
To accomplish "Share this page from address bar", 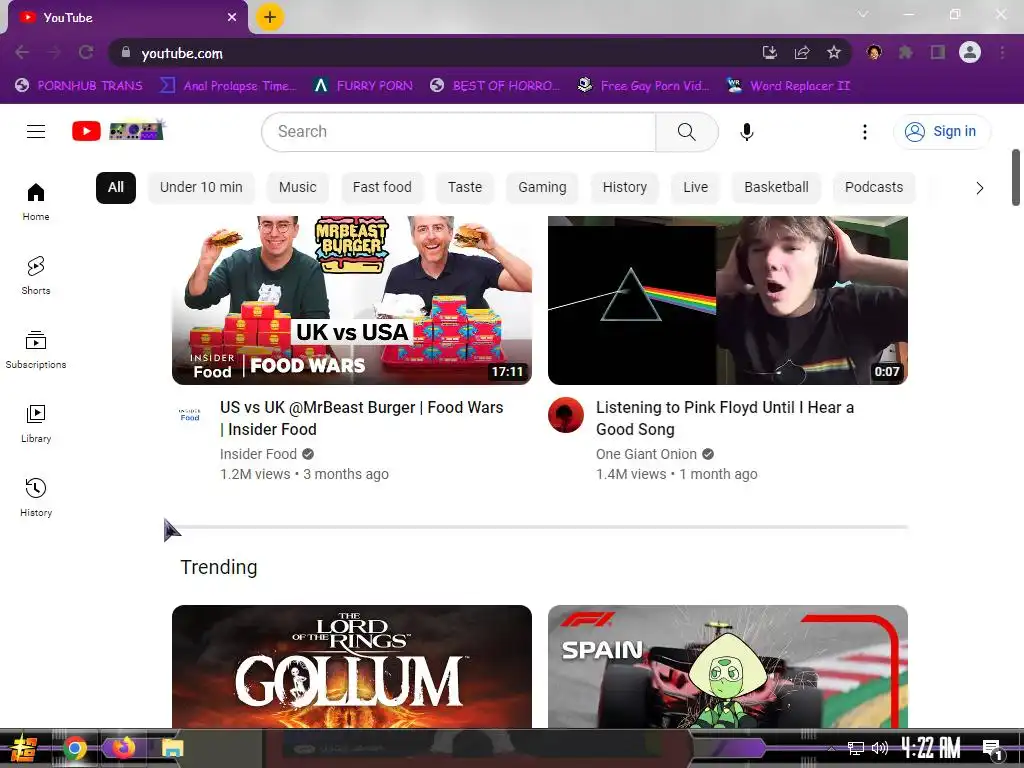I will 802,53.
